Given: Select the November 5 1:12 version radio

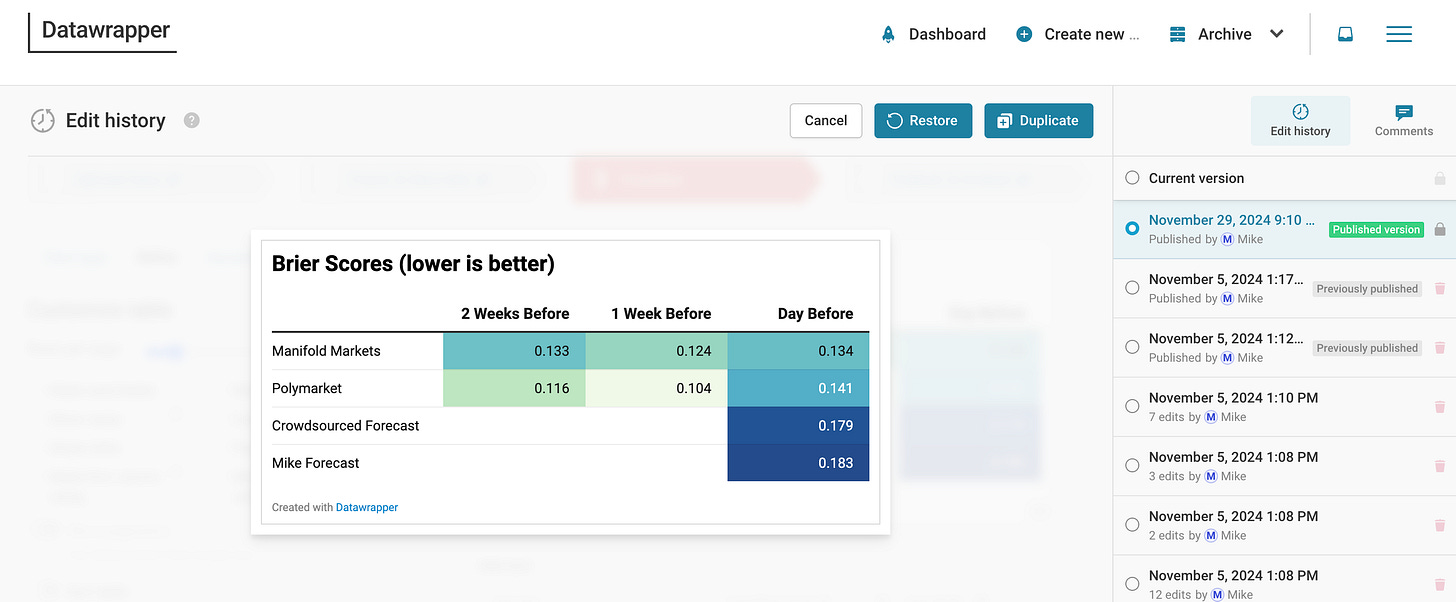Looking at the screenshot, I should pyautogui.click(x=1132, y=347).
